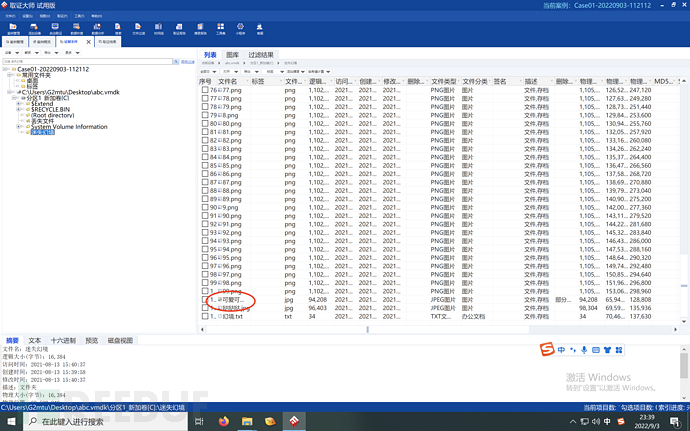This screenshot has width=690, height=431.
Task: Open File Explorer from the taskbar
Action: (247, 421)
